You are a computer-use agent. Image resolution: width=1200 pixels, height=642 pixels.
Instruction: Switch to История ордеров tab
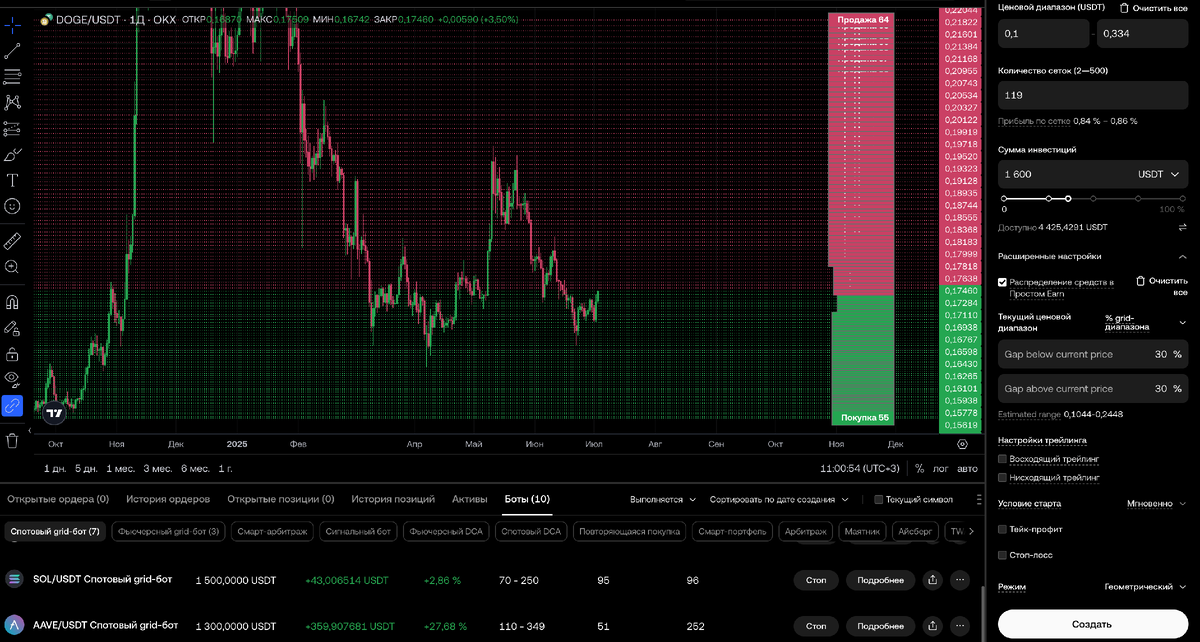click(x=168, y=498)
